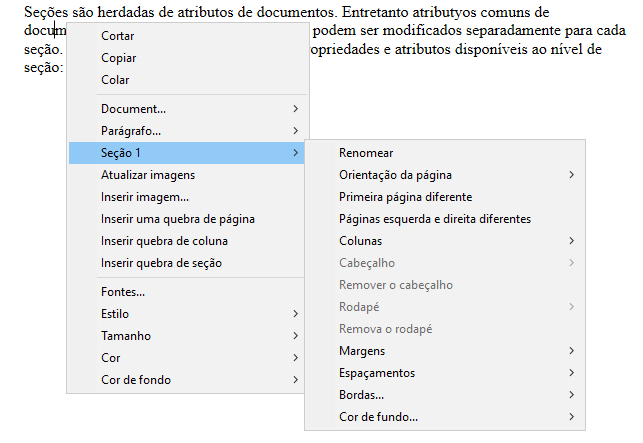Open the Fontes... dialog entry
This screenshot has width=643, height=443.
(x=123, y=292)
